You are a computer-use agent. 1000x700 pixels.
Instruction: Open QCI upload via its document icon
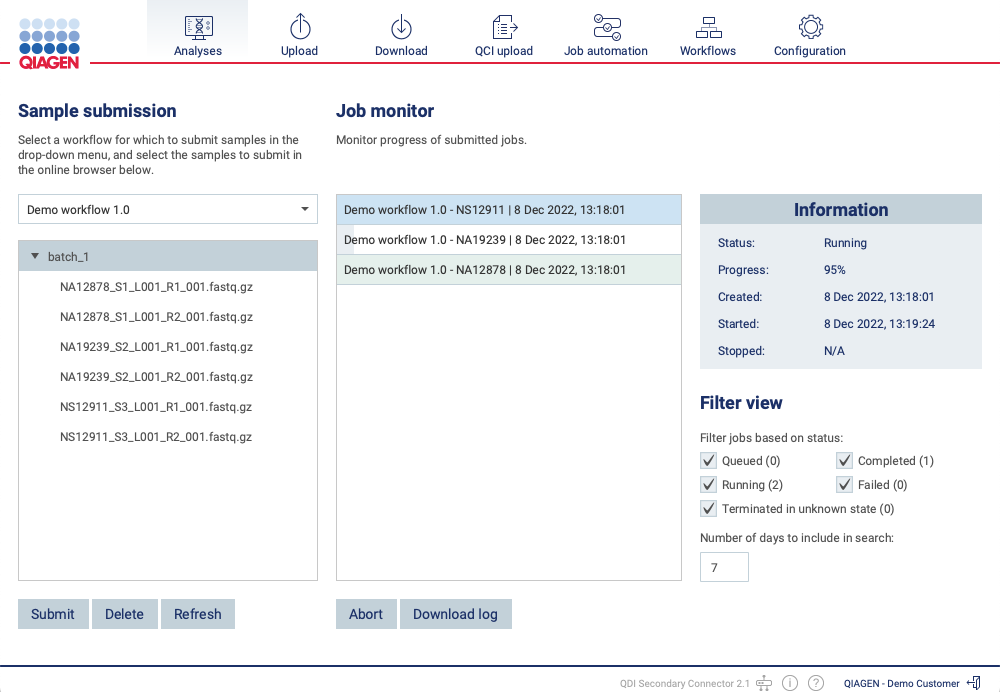pos(503,27)
